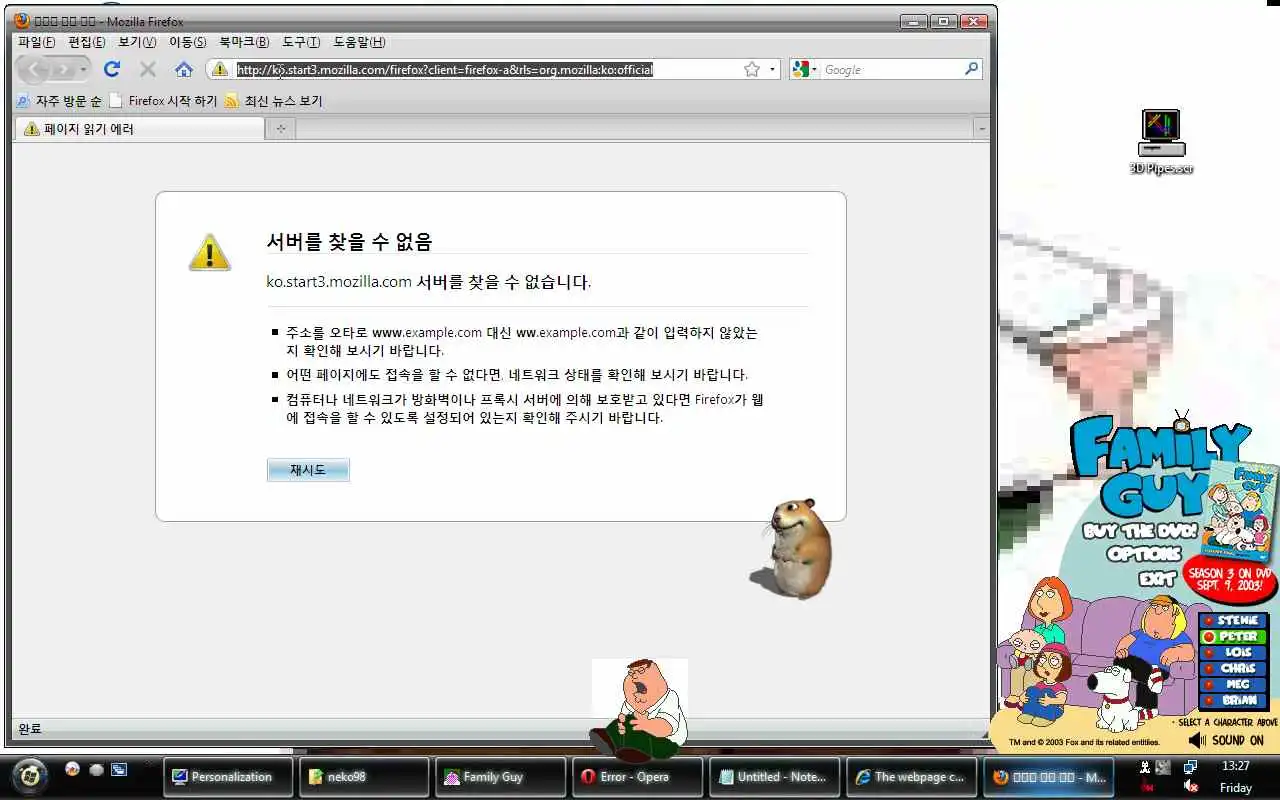Click the Windows Start orb

pos(30,775)
